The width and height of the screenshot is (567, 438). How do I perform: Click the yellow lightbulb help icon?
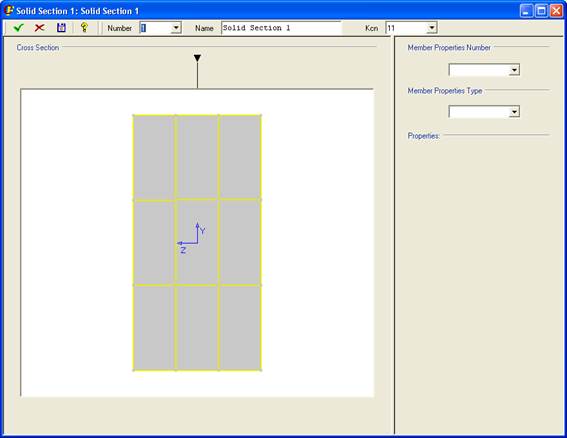click(x=84, y=27)
